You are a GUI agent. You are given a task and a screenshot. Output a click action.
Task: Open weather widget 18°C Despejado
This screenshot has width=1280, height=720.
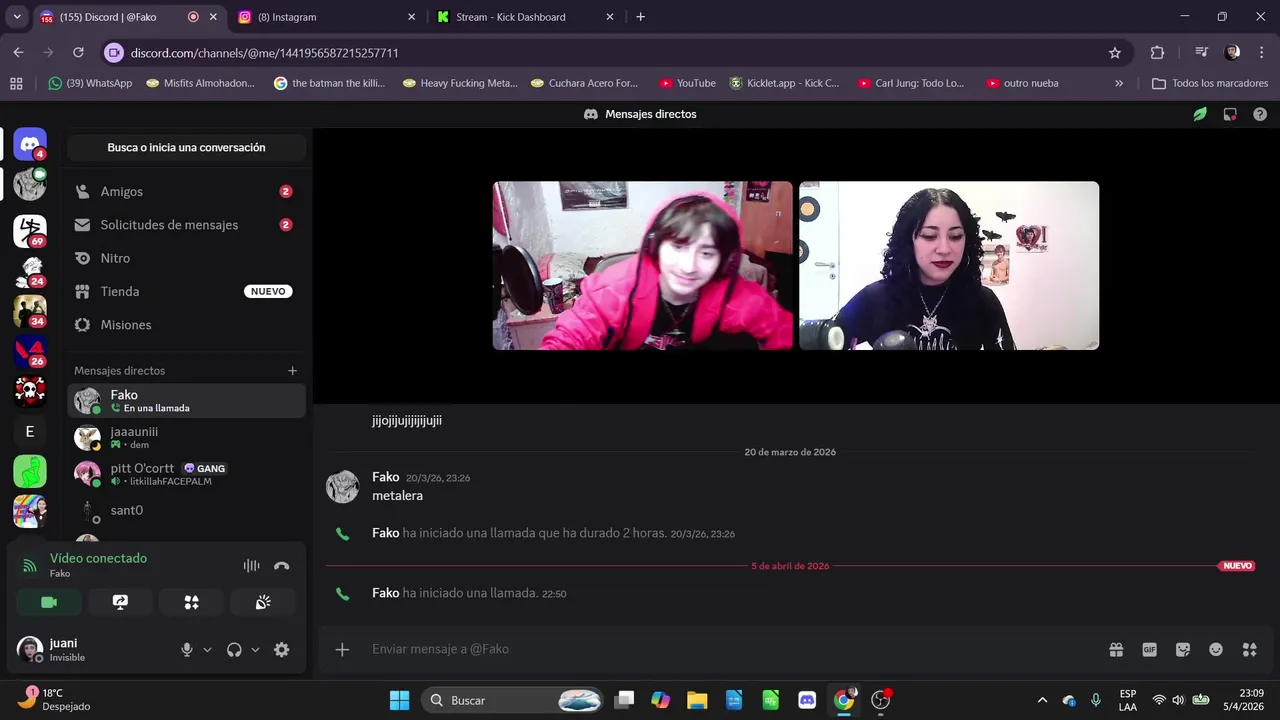(x=55, y=699)
